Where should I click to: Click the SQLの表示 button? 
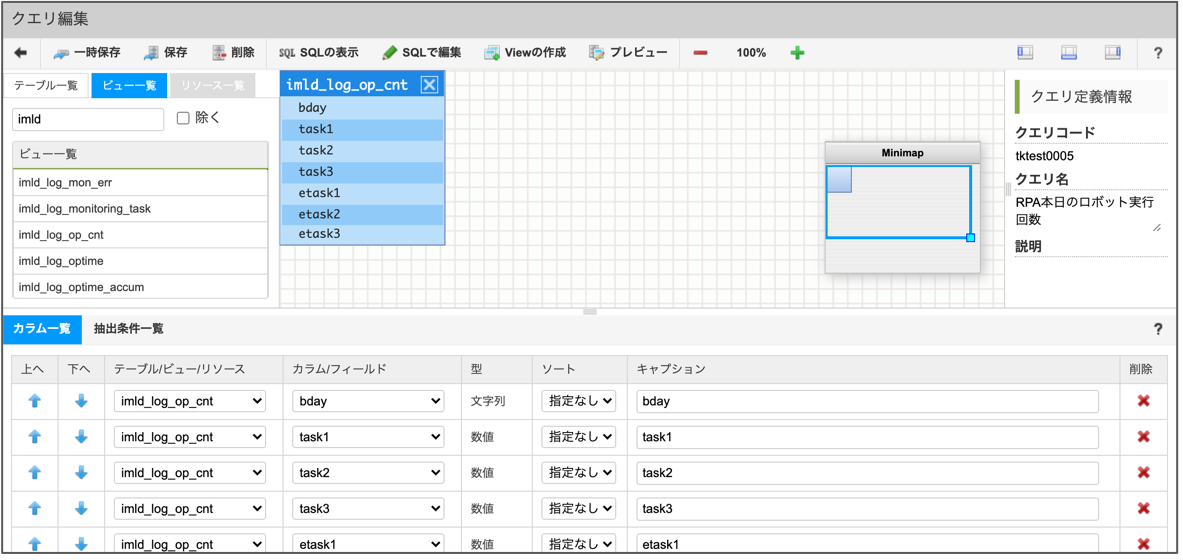[x=318, y=53]
